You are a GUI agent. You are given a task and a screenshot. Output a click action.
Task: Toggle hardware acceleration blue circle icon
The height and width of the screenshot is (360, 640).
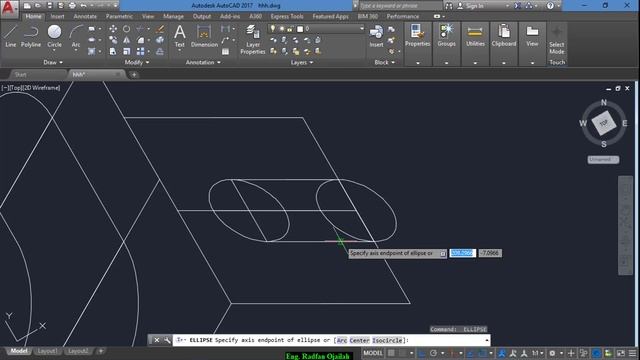tap(596, 353)
